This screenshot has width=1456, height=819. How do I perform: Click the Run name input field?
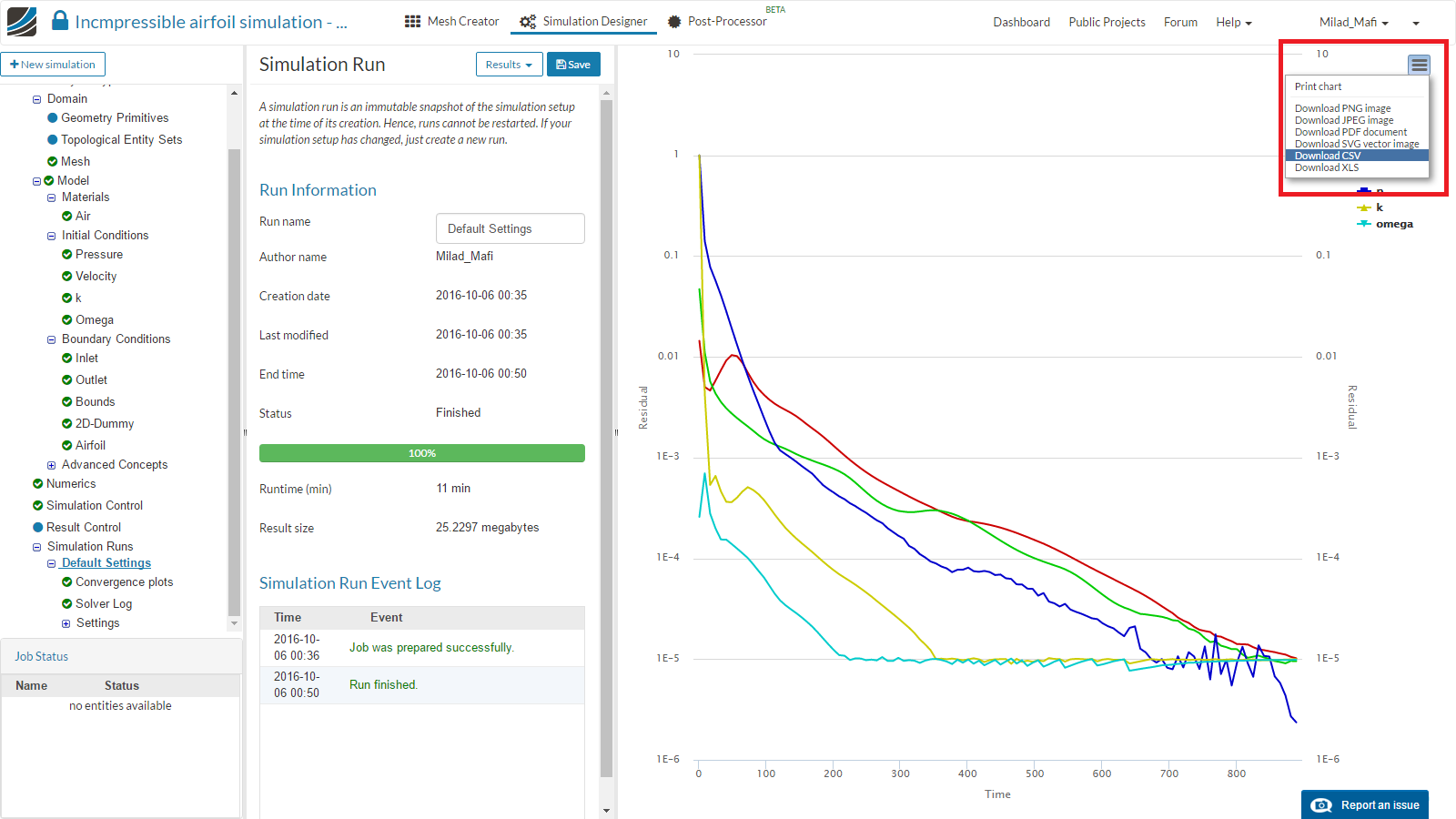point(510,228)
